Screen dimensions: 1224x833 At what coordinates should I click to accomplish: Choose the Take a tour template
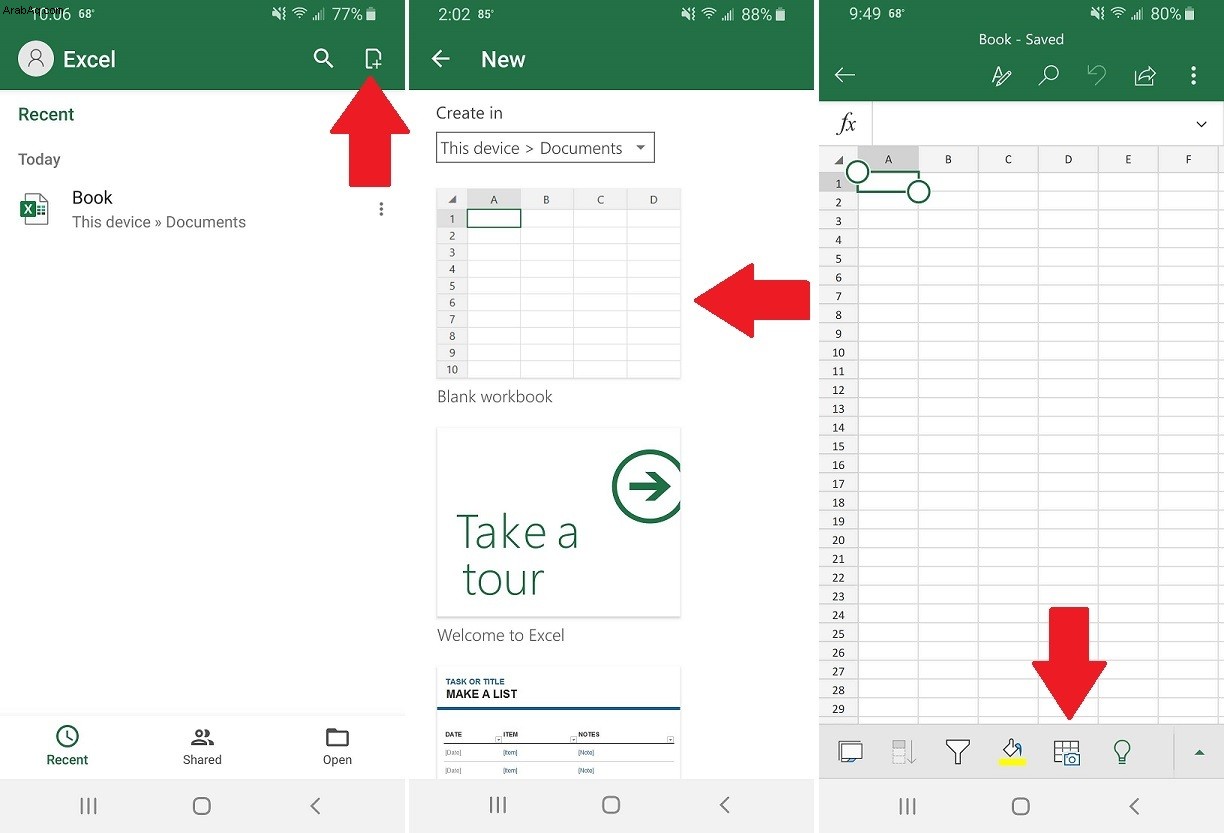(x=559, y=522)
